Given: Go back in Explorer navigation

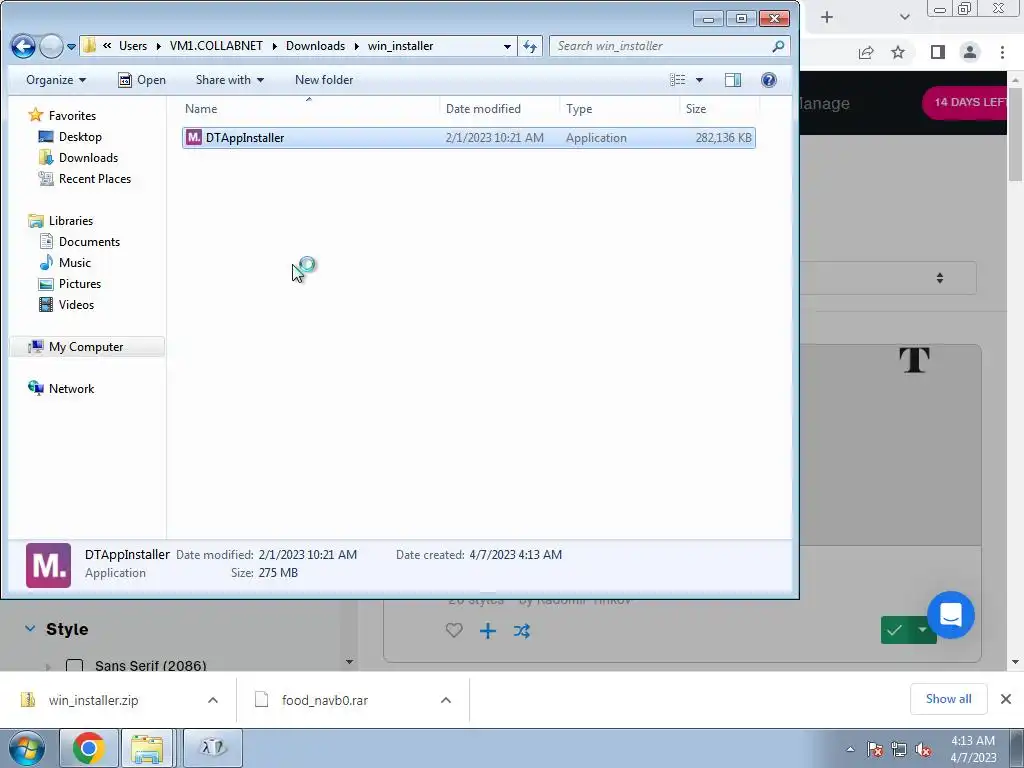Looking at the screenshot, I should [x=23, y=46].
